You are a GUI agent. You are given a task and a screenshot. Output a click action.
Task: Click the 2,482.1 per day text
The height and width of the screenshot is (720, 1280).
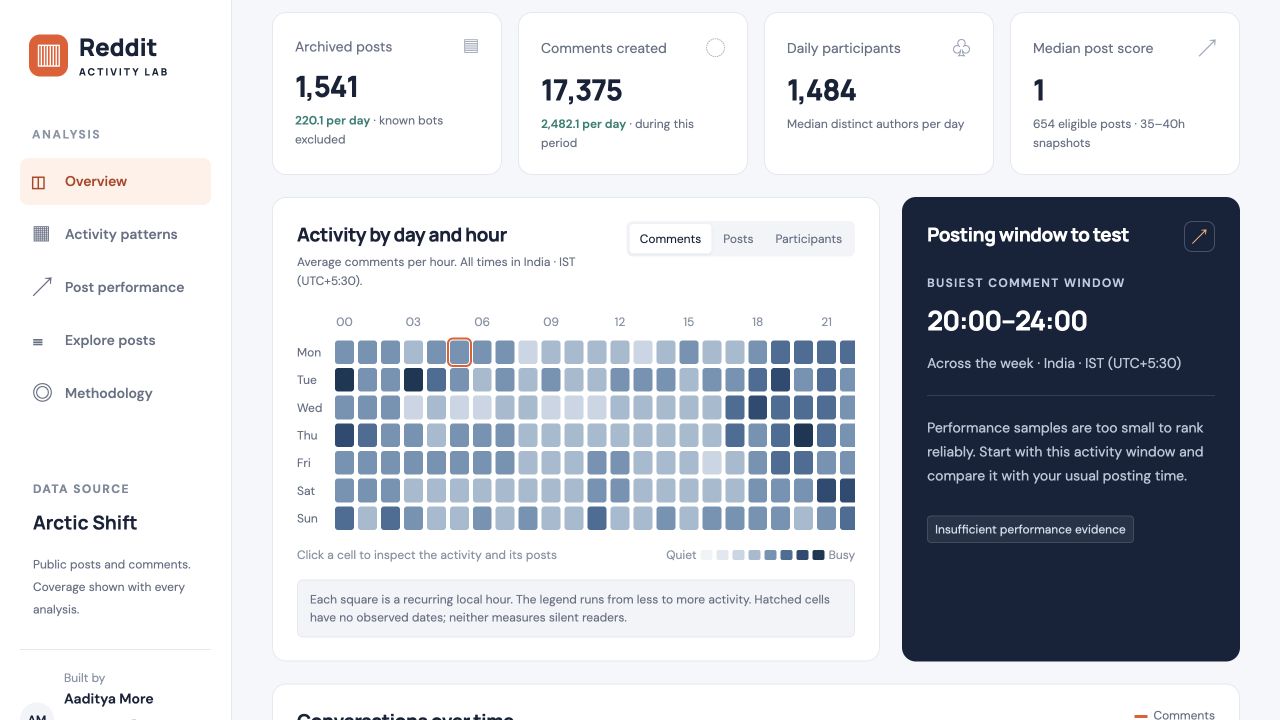pyautogui.click(x=583, y=124)
